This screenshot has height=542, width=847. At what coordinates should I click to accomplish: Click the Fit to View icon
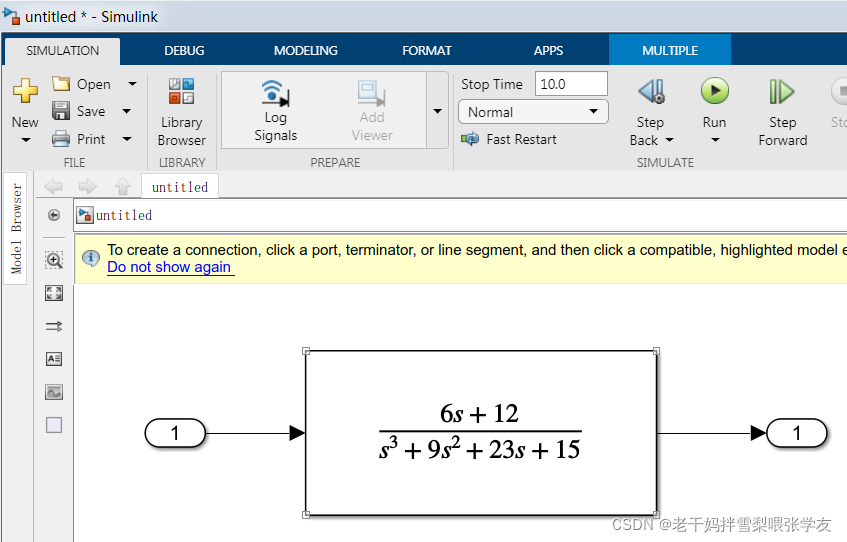(x=54, y=293)
